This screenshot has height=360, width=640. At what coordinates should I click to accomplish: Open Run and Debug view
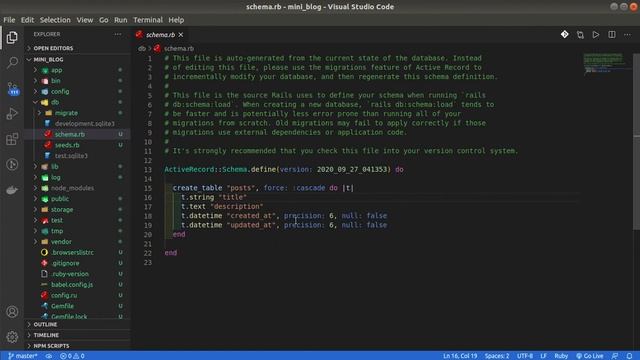click(12, 113)
